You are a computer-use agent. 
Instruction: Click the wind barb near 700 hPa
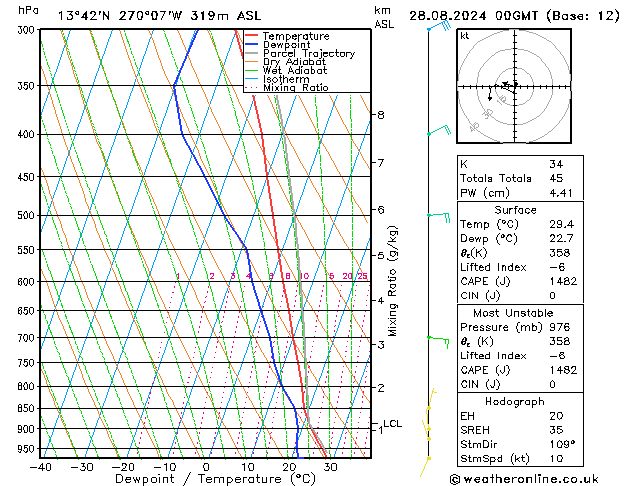[x=438, y=339]
